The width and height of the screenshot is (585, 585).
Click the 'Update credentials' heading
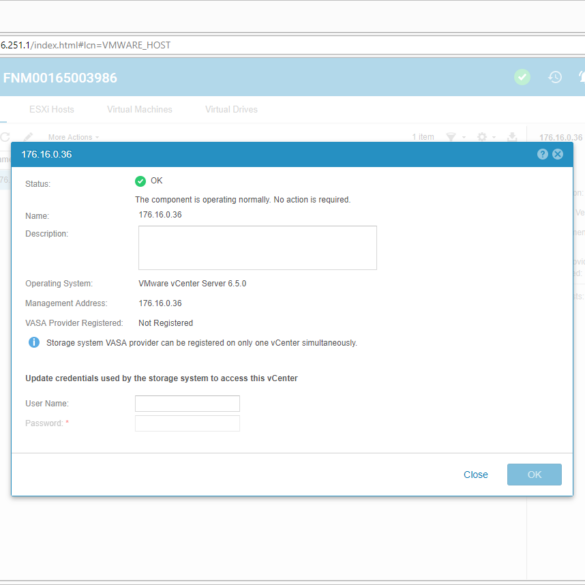(x=161, y=378)
